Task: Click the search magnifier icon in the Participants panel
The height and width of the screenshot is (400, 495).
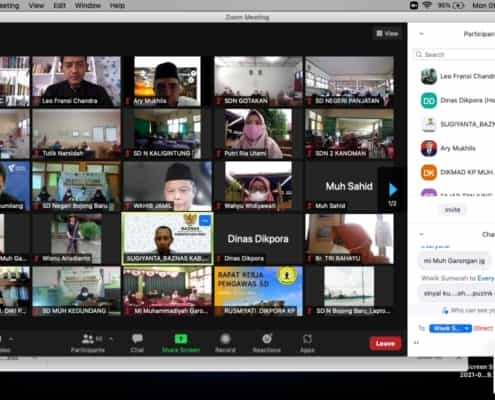Action: point(419,54)
